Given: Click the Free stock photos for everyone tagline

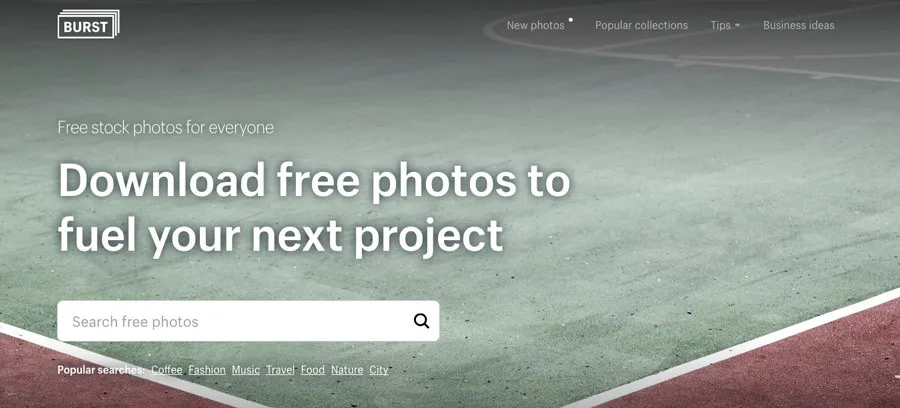Looking at the screenshot, I should click(x=165, y=127).
